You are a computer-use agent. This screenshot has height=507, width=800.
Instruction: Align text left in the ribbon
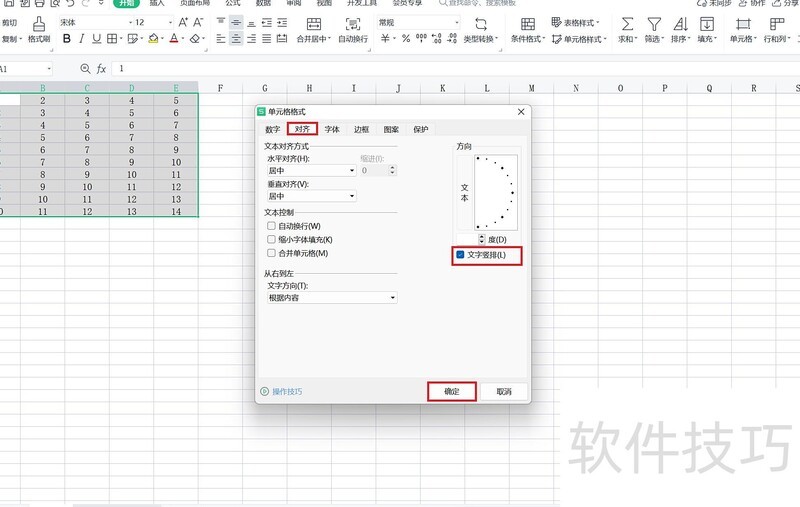tap(220, 39)
